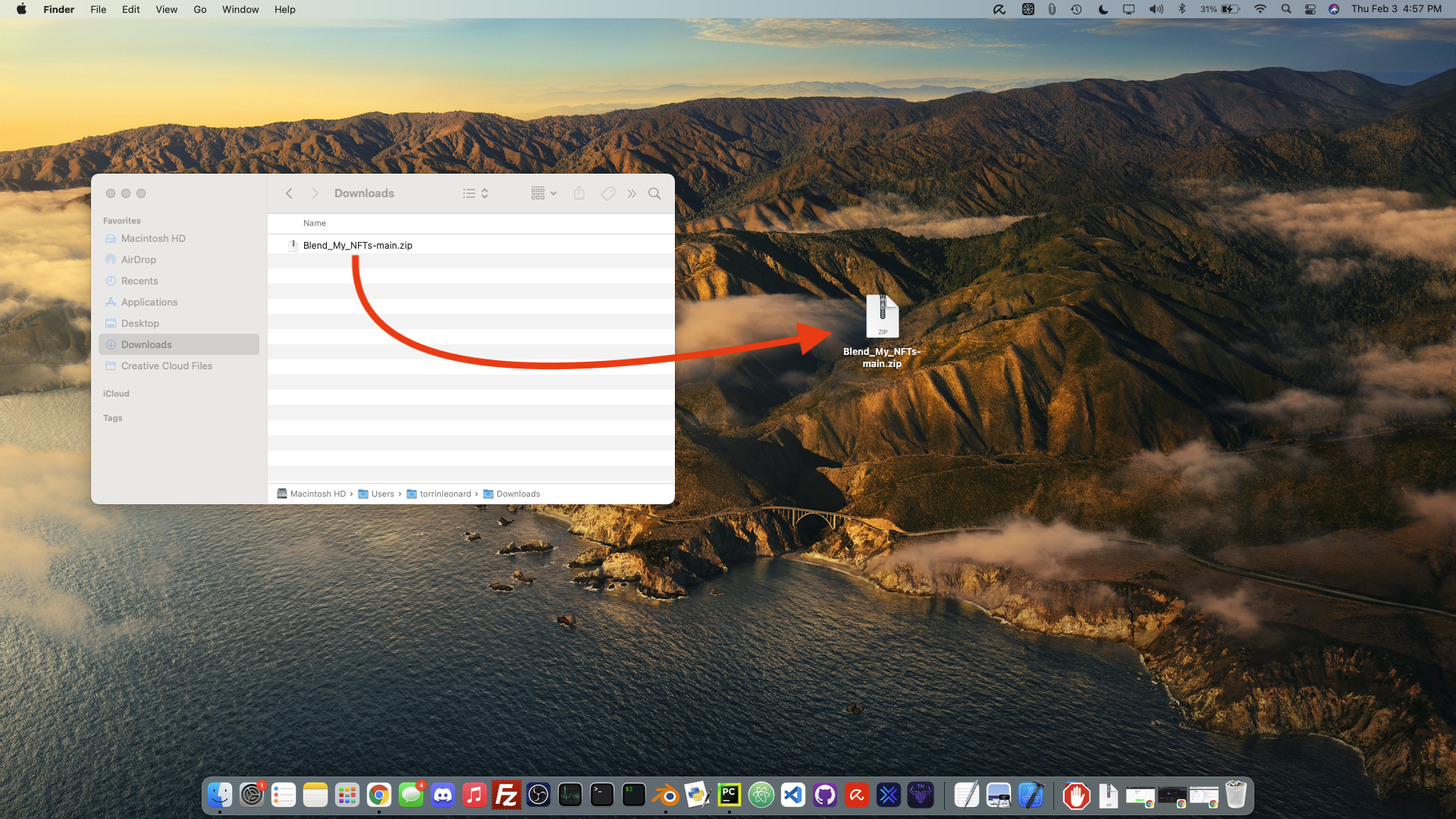Viewport: 1456px width, 819px height.
Task: Open Finder application icon in dock
Action: [219, 795]
